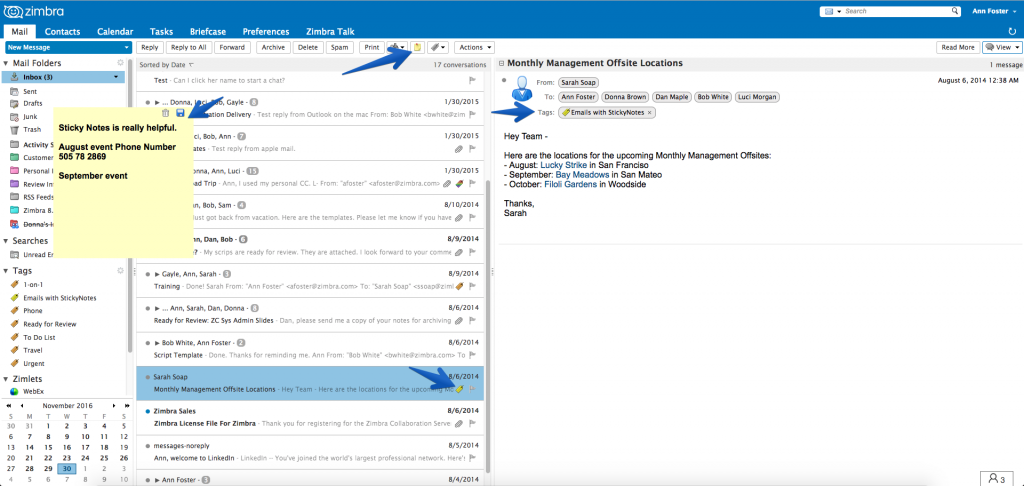Toggle flag on LinkedIn welcome message
This screenshot has height=486, width=1024.
coord(472,458)
